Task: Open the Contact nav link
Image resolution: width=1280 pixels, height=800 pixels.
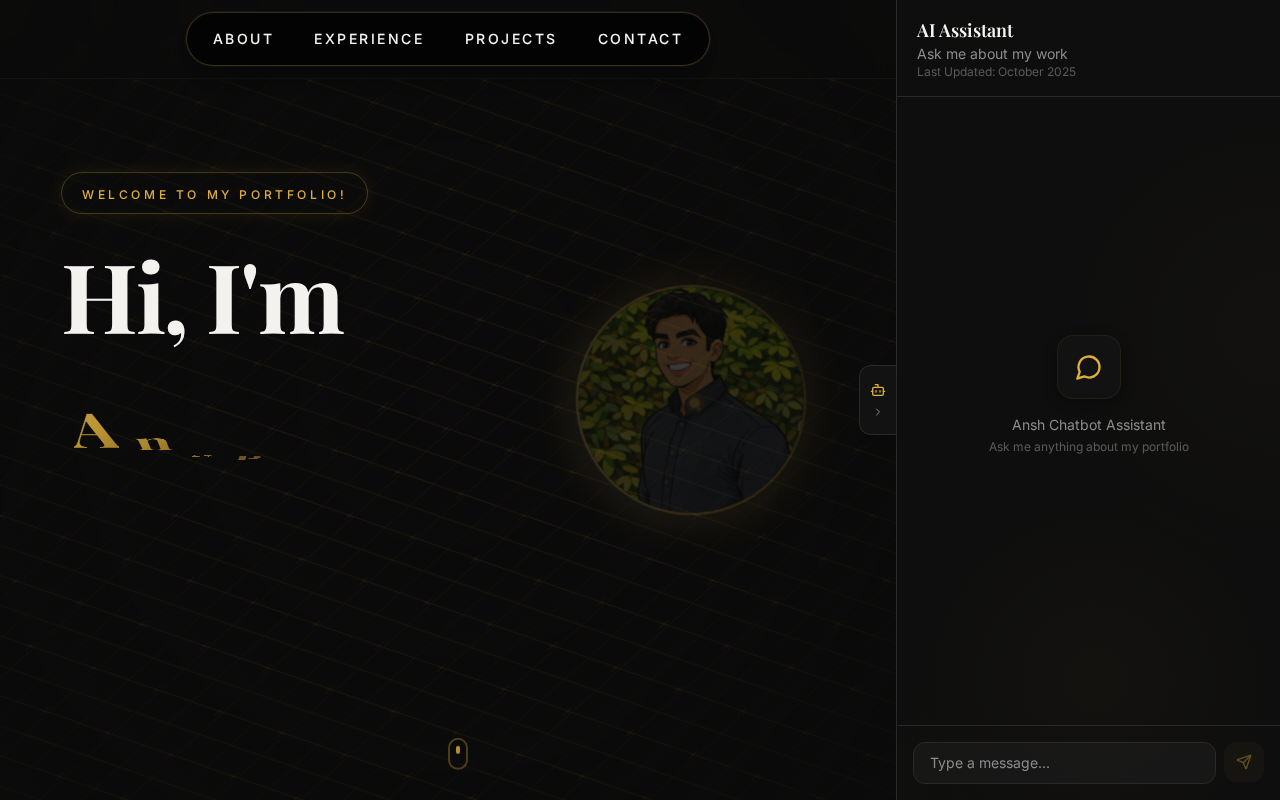Action: (640, 39)
